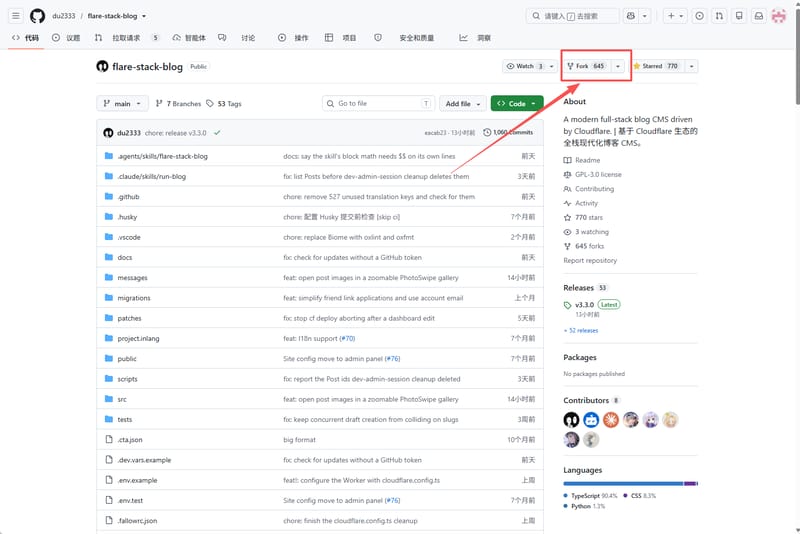Screen dimensions: 800x534
Task: Click the GitHub logo home icon
Action: pos(37,16)
